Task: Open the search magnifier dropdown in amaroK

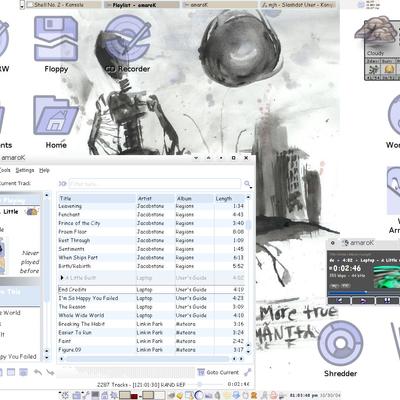Action: point(248,184)
